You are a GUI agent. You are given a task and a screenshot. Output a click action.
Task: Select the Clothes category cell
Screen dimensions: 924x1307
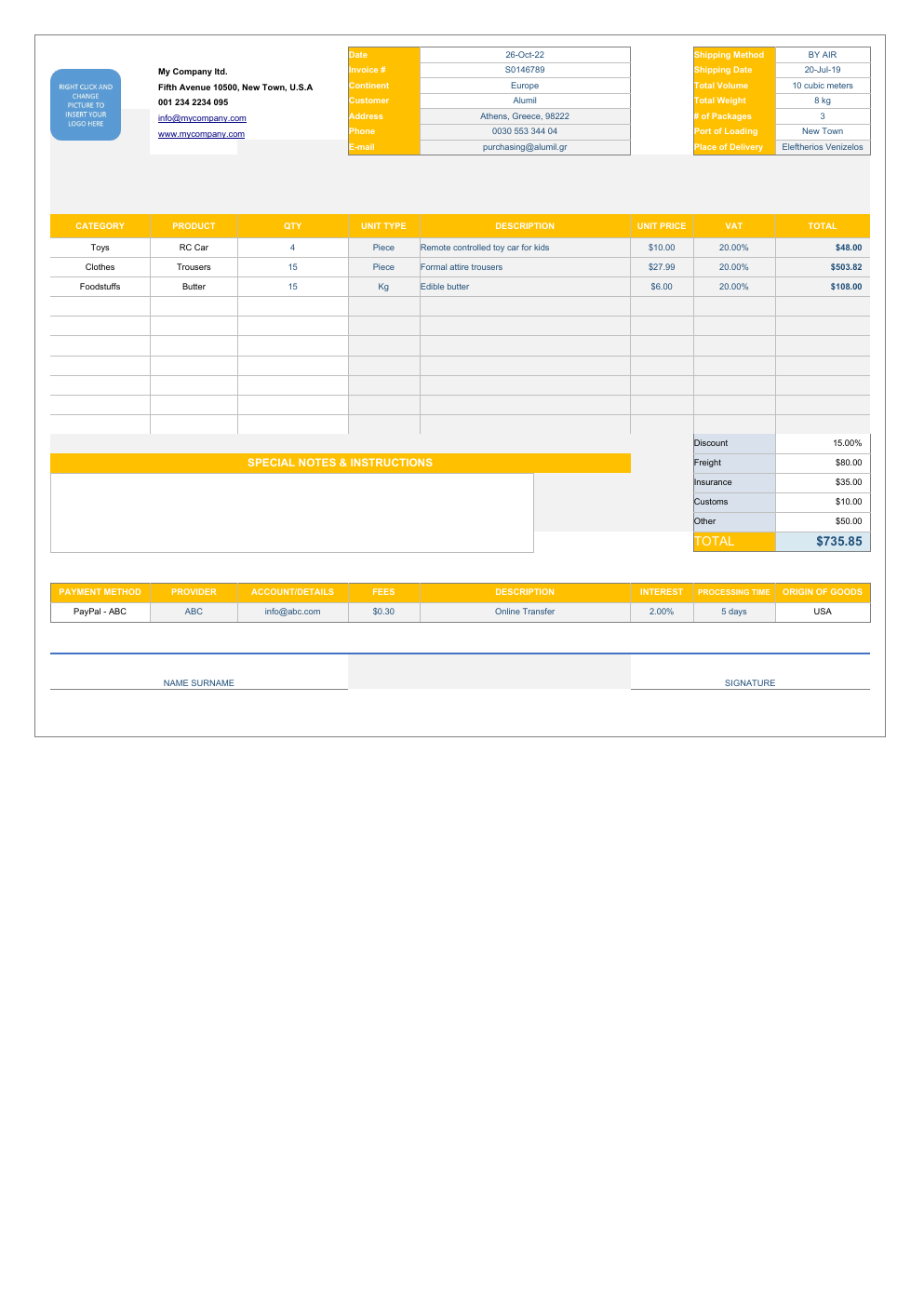coord(100,267)
